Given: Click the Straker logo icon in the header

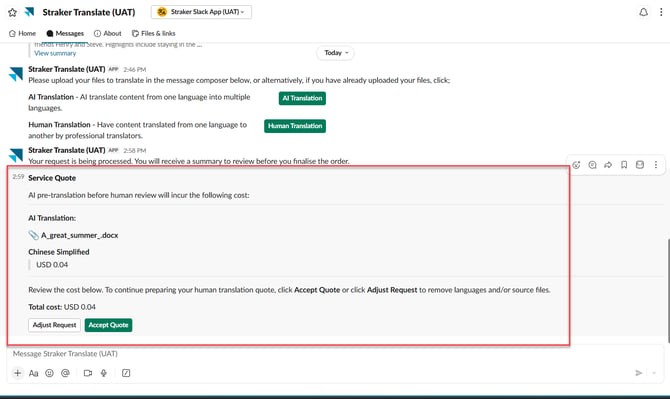Looking at the screenshot, I should click(x=29, y=12).
